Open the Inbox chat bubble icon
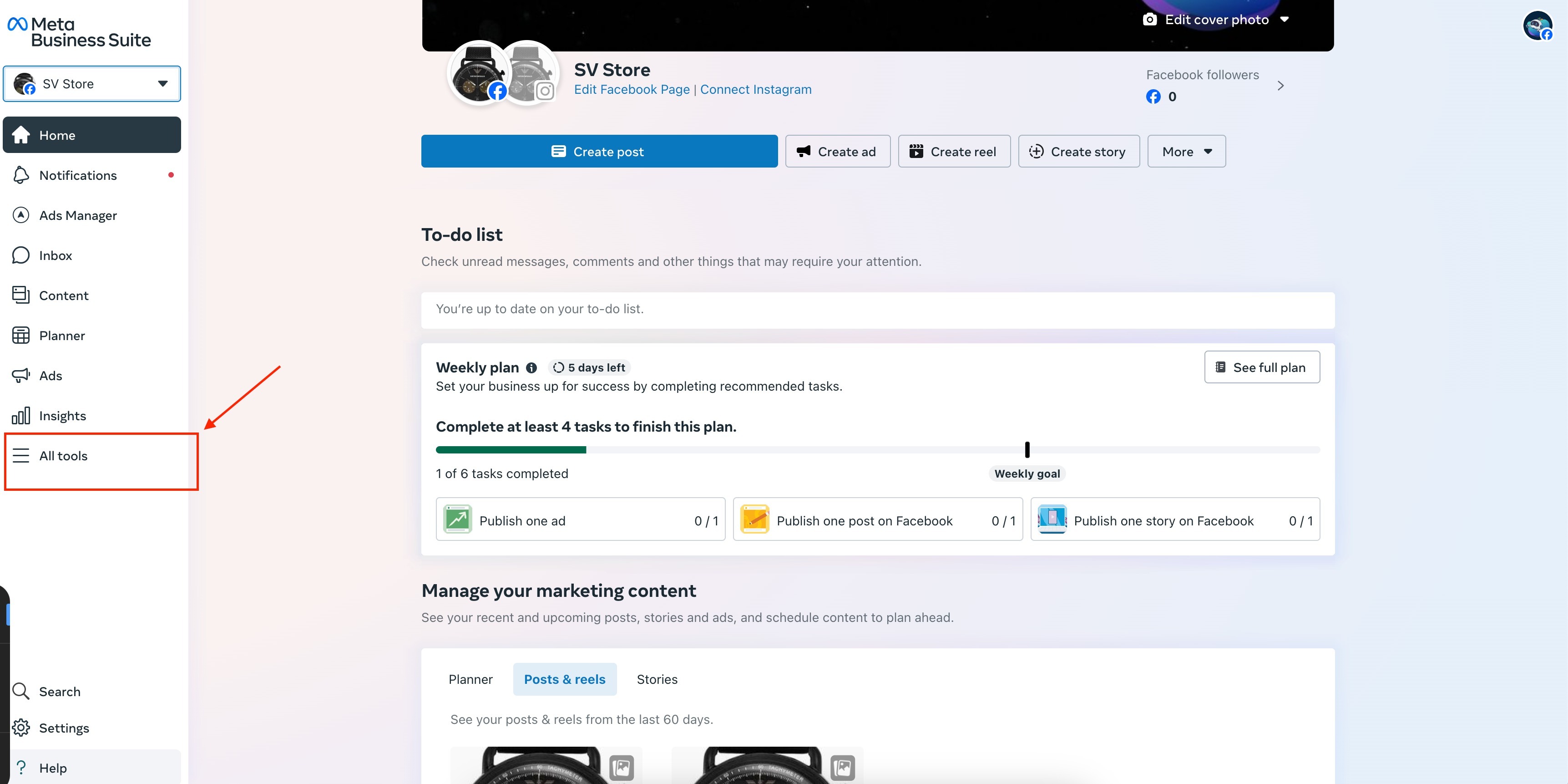The image size is (1568, 784). [20, 255]
